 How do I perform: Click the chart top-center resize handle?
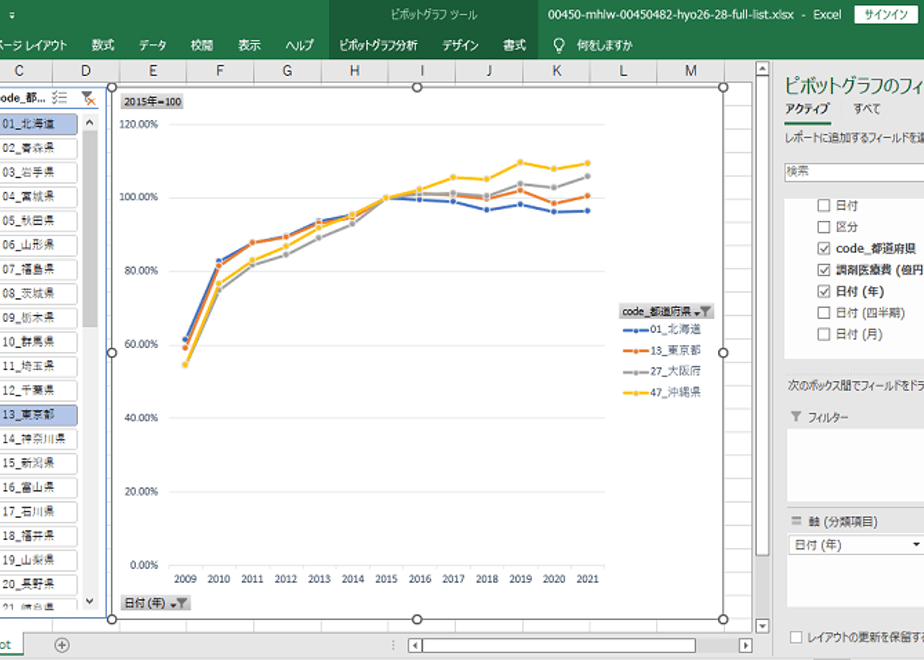(x=417, y=87)
